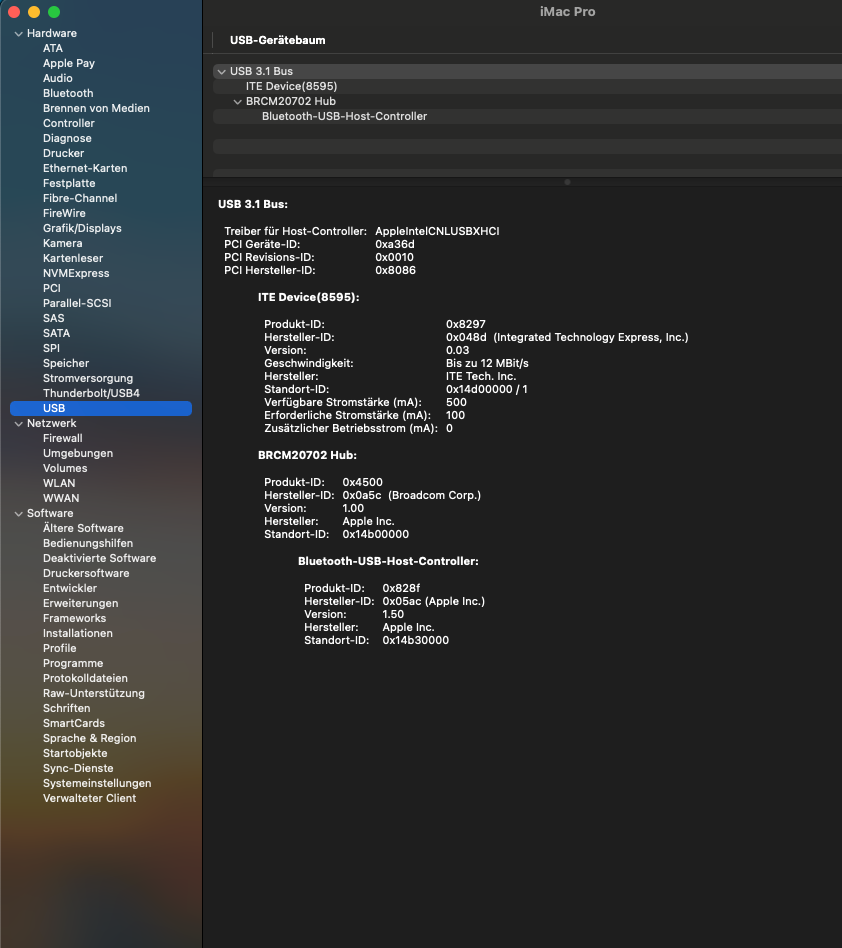Select Diagnose in sidebar
Viewport: 842px width, 948px height.
tap(67, 138)
